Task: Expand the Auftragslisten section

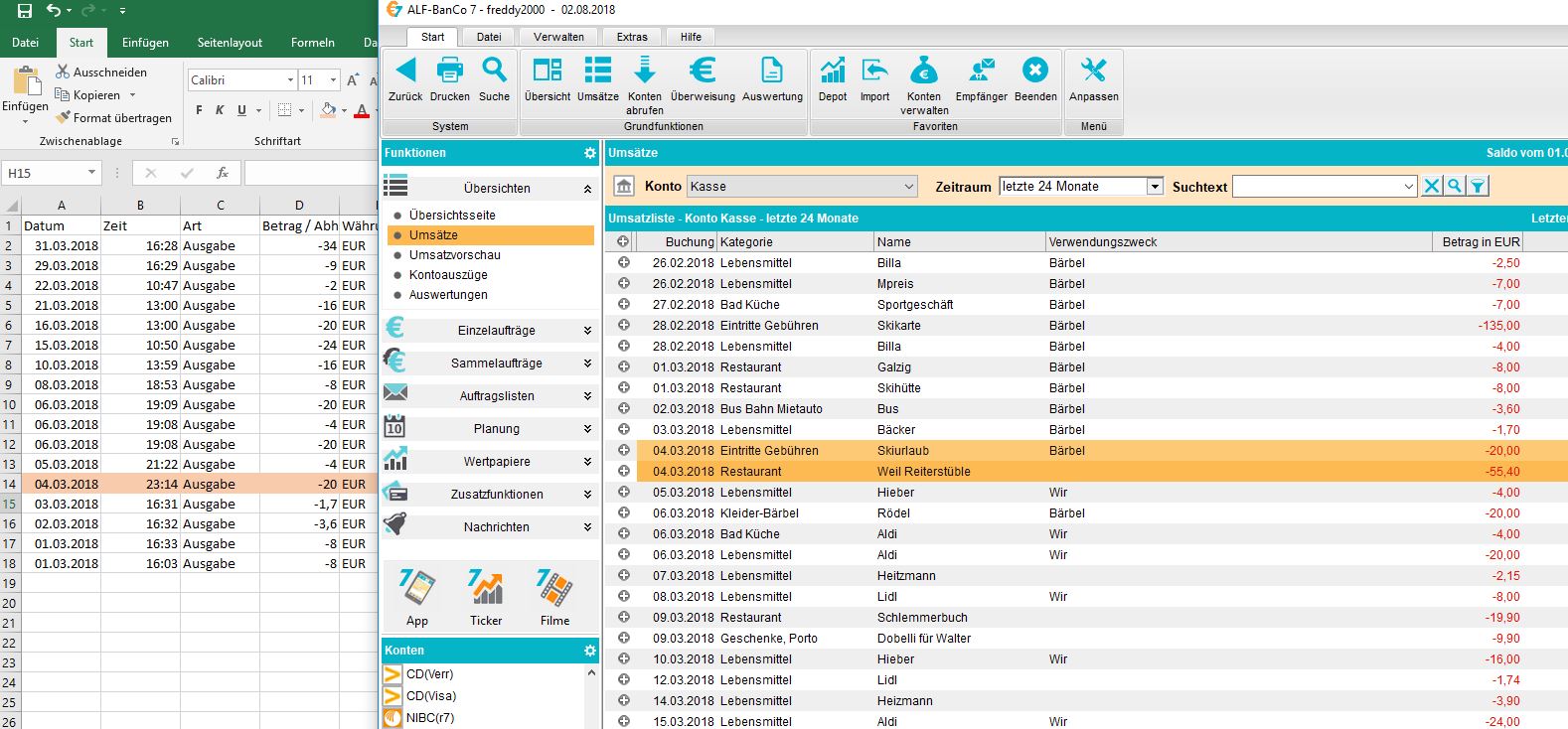Action: pyautogui.click(x=587, y=396)
